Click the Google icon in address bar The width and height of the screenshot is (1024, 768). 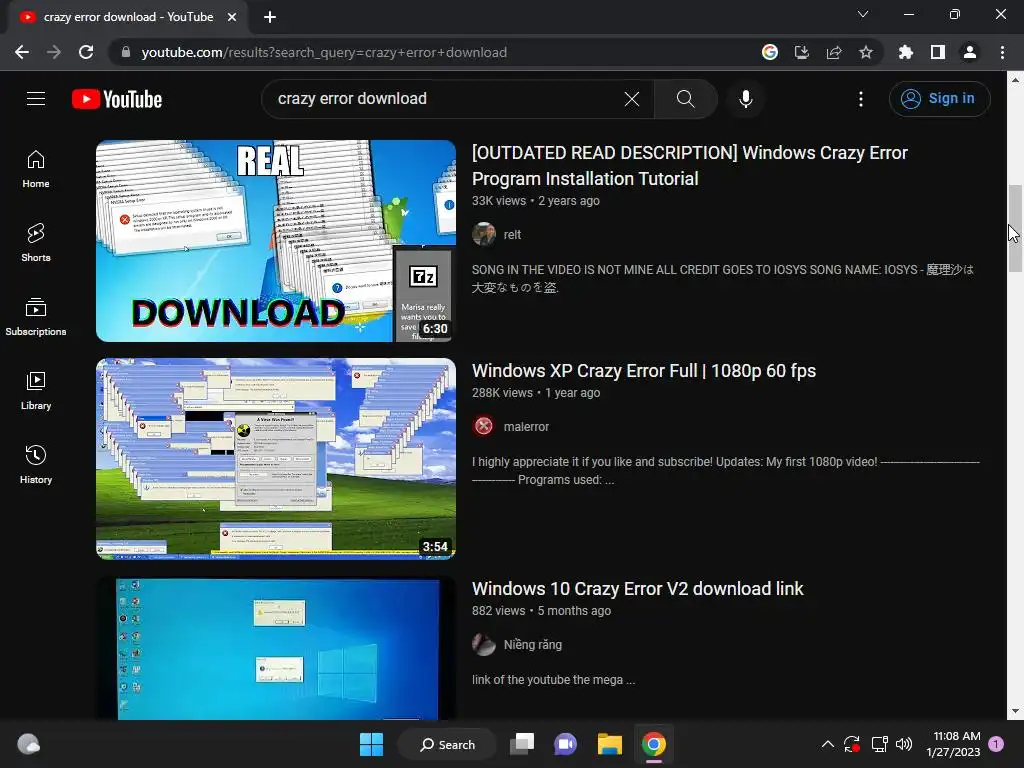pos(770,52)
